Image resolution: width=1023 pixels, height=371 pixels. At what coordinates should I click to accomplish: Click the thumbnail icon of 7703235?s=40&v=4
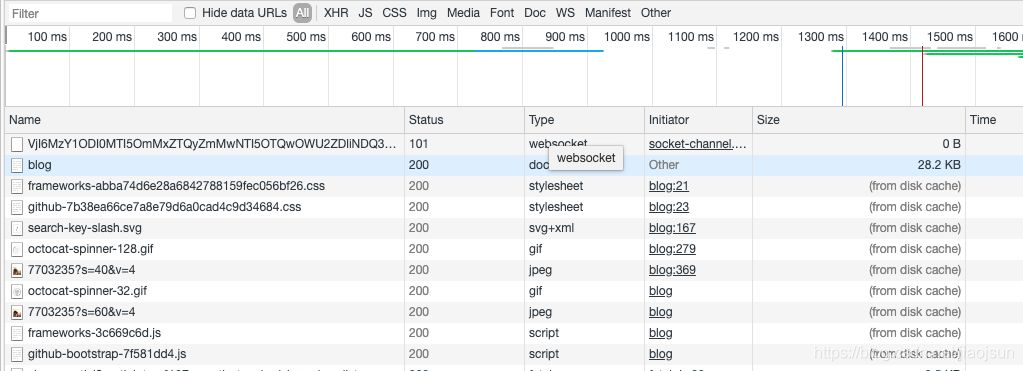tap(17, 270)
